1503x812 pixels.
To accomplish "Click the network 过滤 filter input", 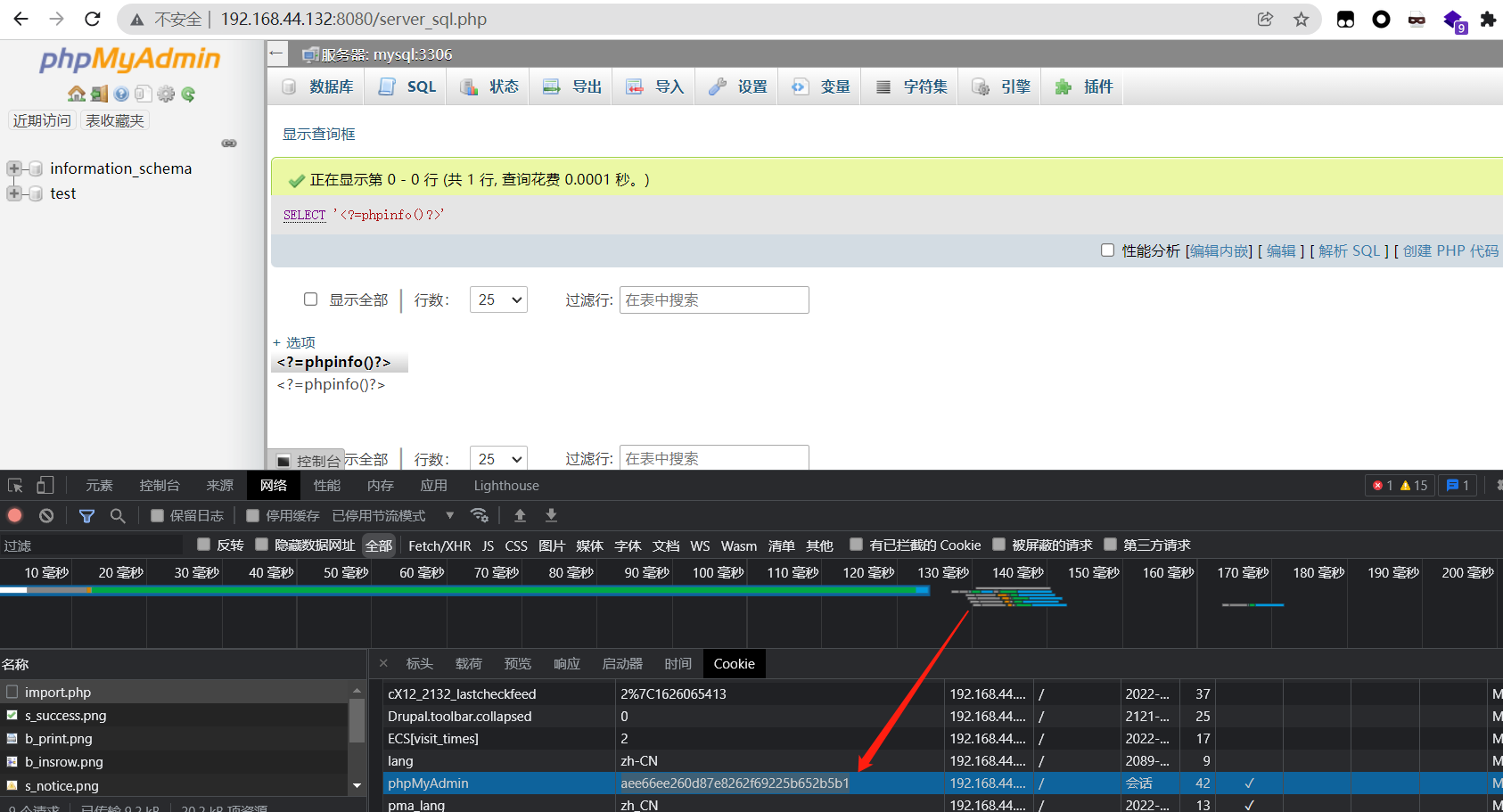I will 92,545.
